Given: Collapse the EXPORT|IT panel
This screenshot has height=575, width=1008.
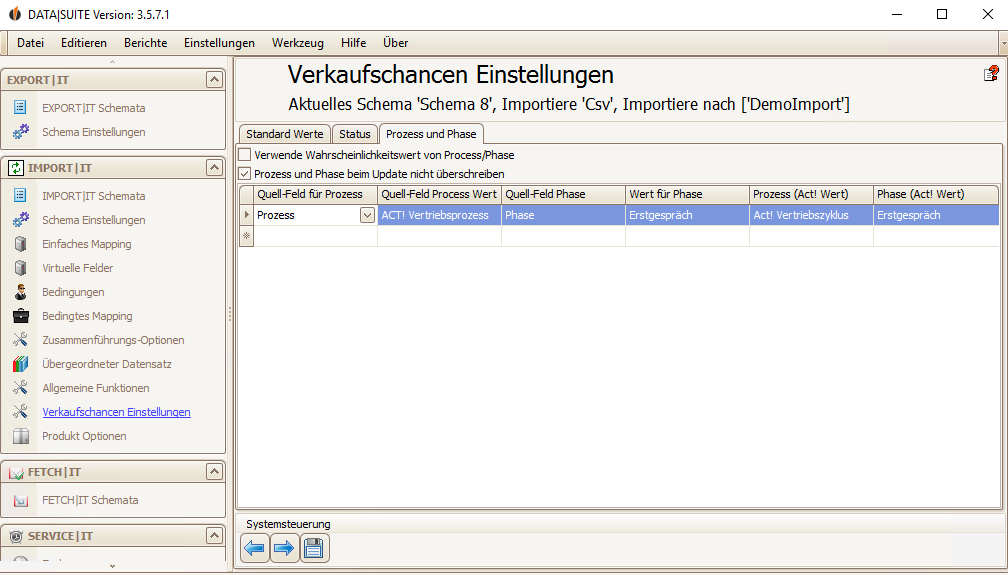Looking at the screenshot, I should tap(214, 80).
